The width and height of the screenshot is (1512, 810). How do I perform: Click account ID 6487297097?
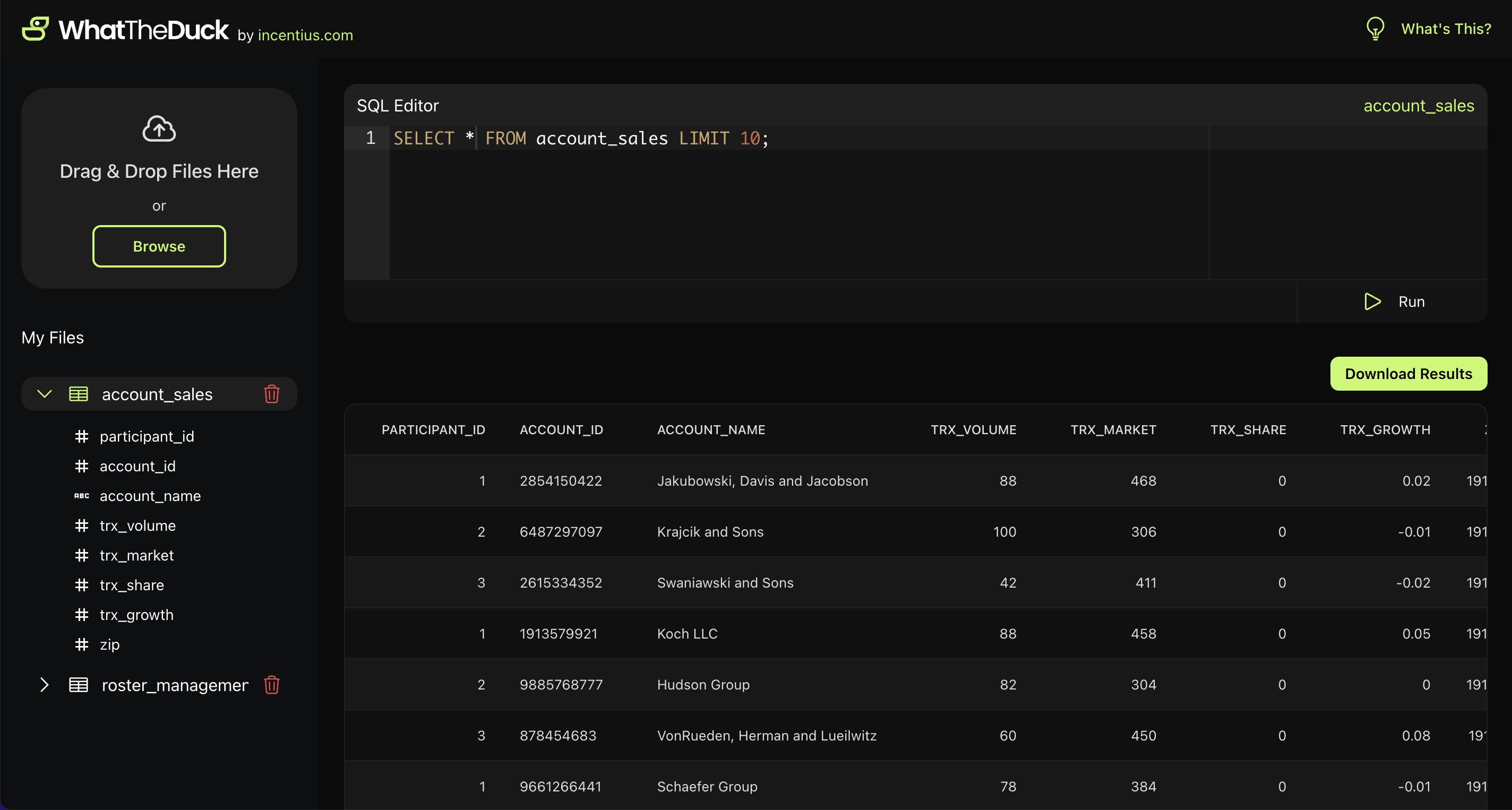(x=561, y=532)
